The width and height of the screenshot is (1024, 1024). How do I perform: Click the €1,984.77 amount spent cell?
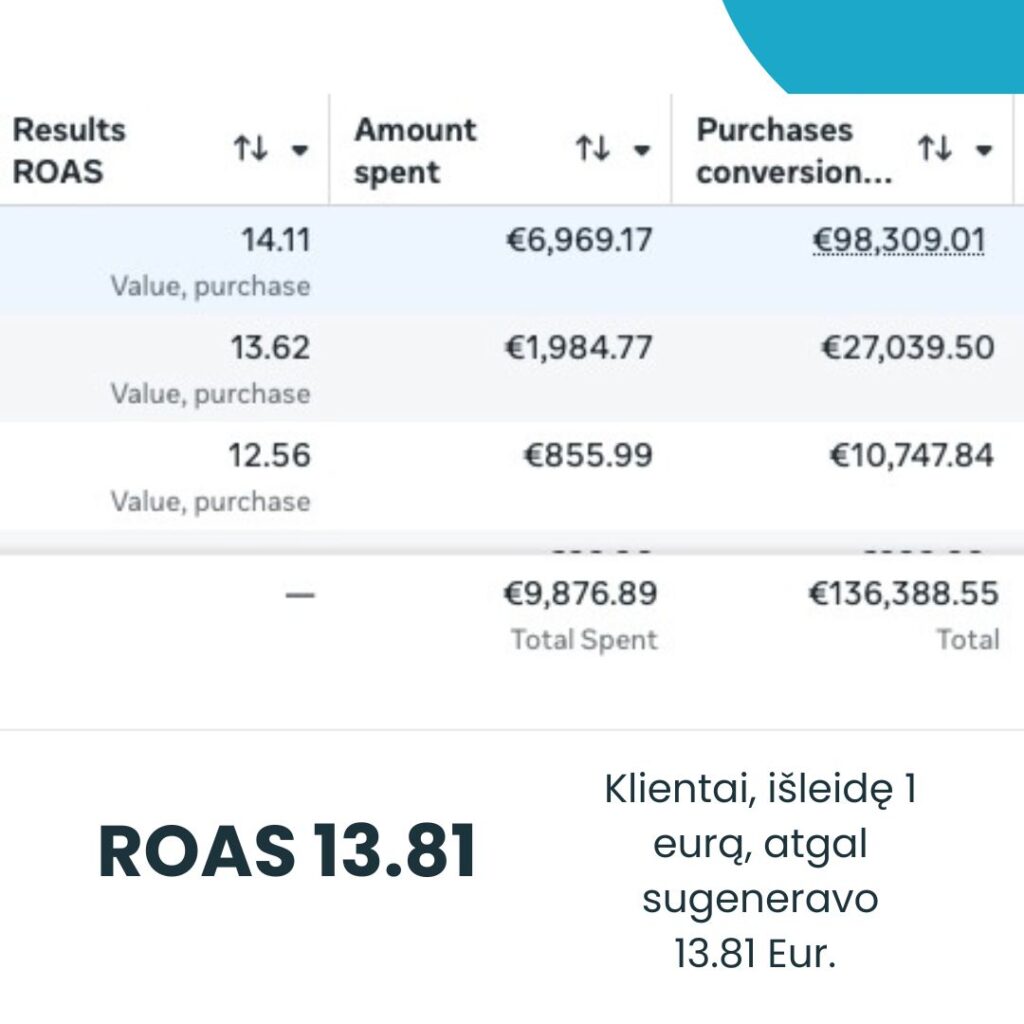pyautogui.click(x=580, y=348)
